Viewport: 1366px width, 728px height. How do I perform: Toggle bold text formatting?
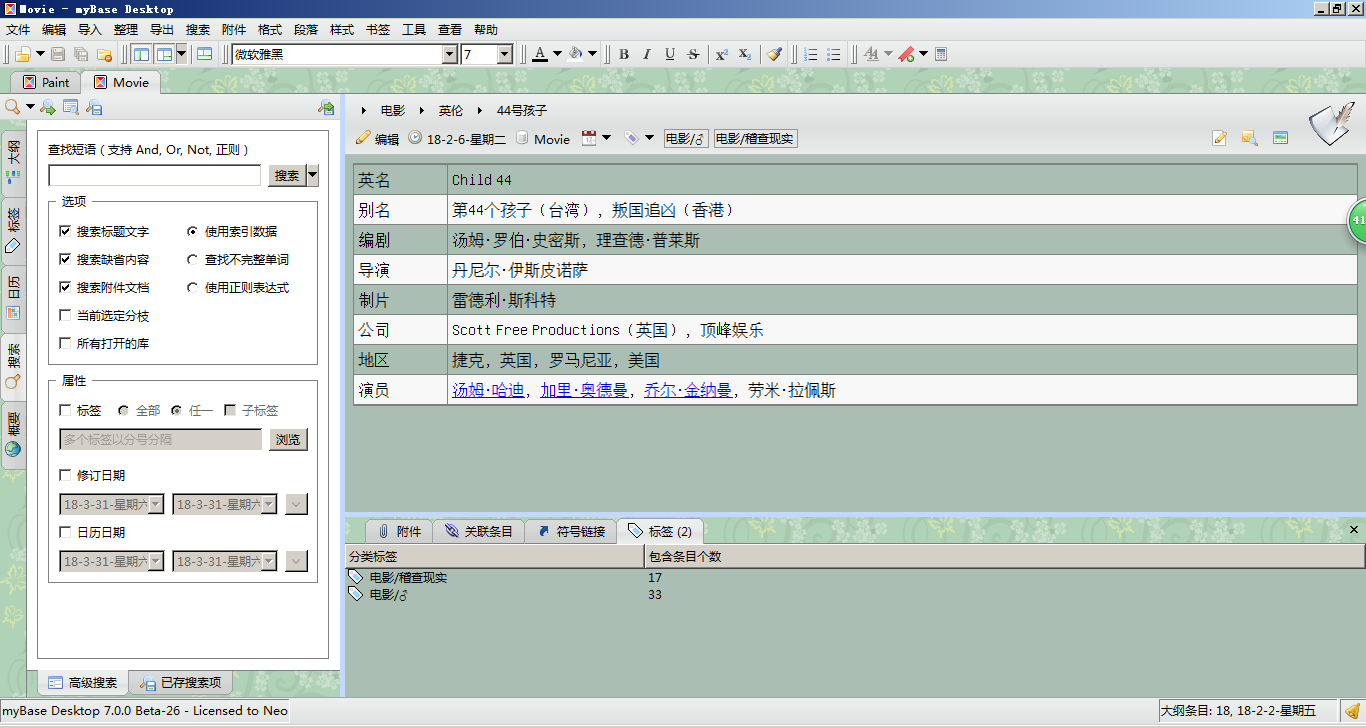pos(624,54)
